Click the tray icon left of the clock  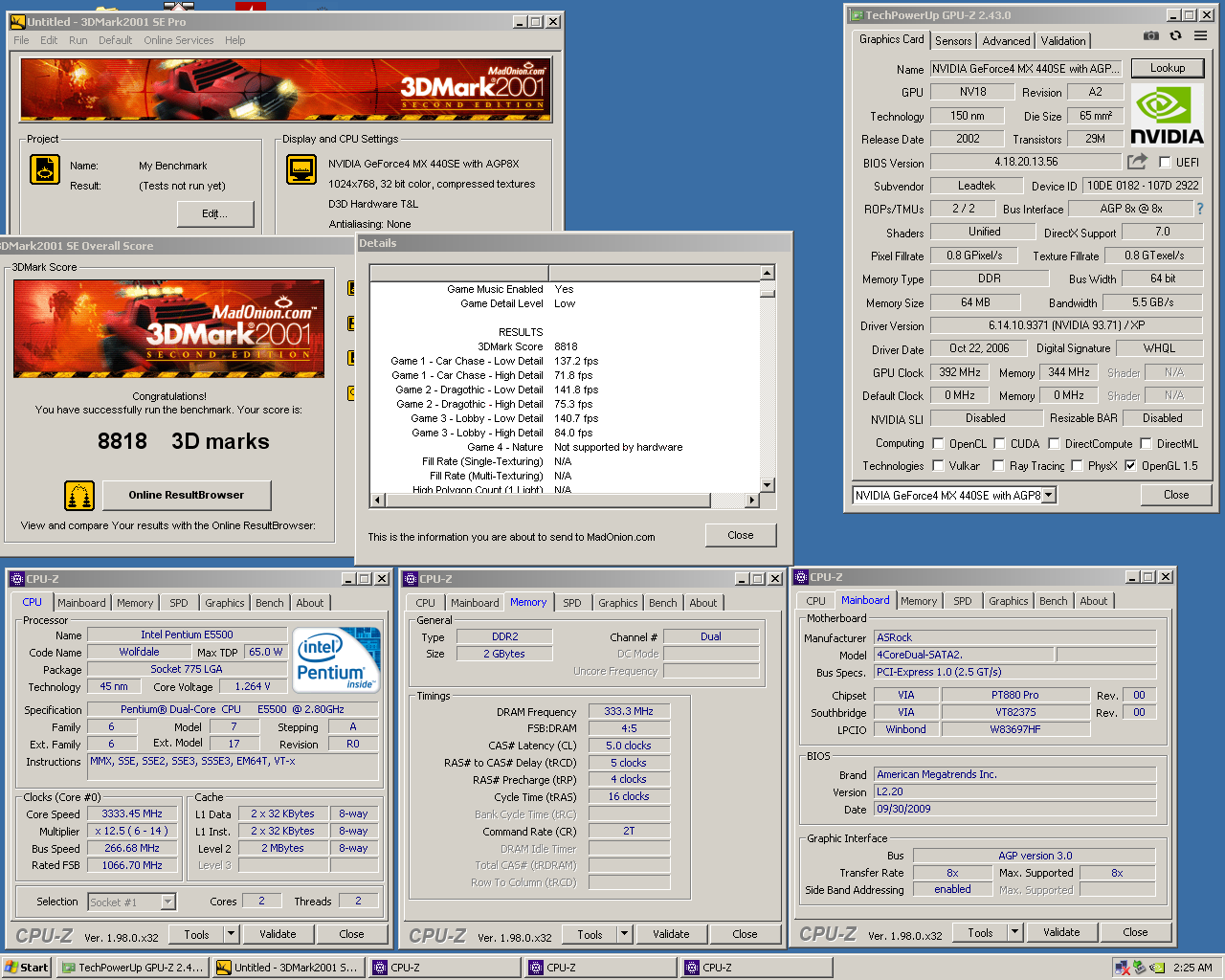pos(1157,968)
